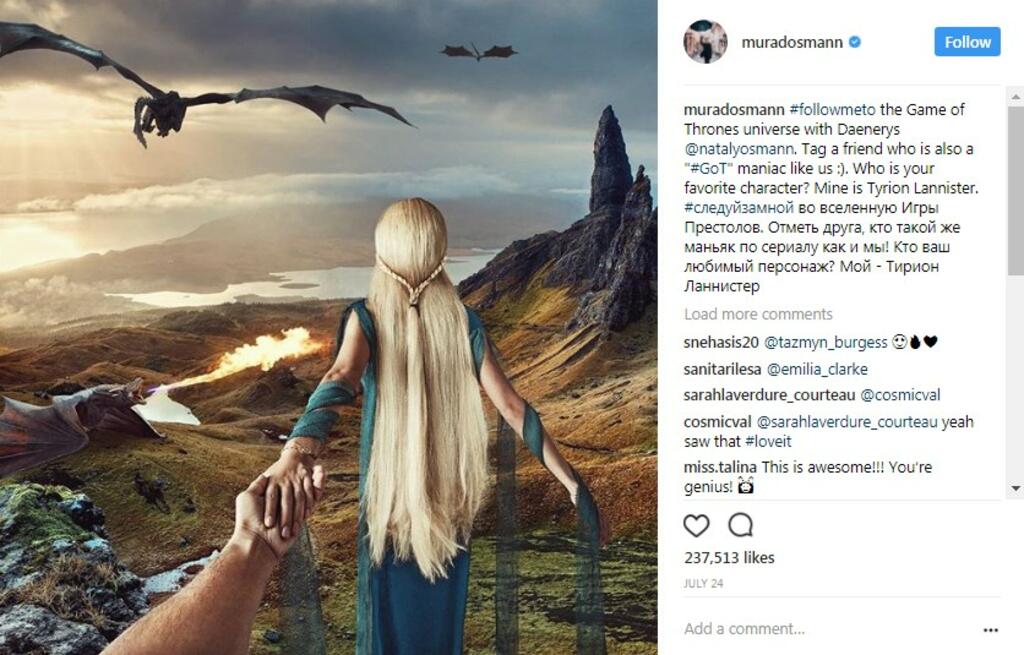Screen dimensions: 1024x655
Task: Open the #GoT hashtag link
Action: pos(709,168)
